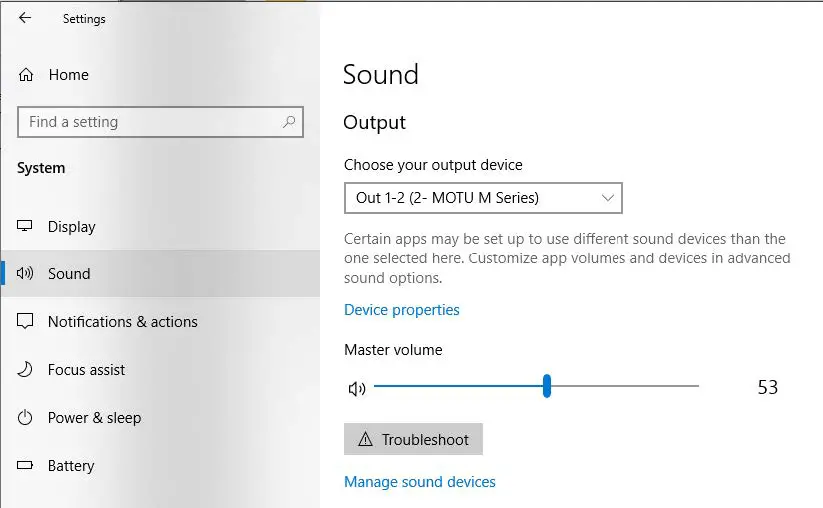Mute using master volume speaker icon
Image resolution: width=823 pixels, height=508 pixels.
click(x=357, y=389)
